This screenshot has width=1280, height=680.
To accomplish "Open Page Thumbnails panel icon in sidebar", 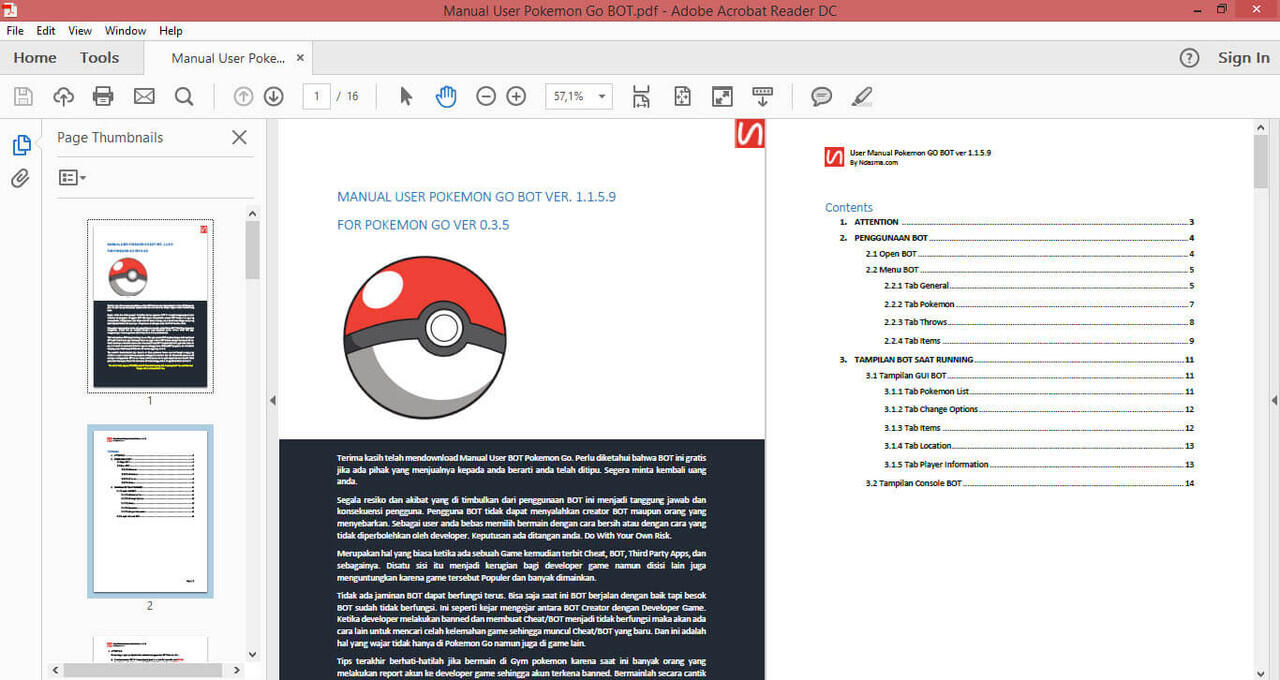I will pyautogui.click(x=21, y=145).
